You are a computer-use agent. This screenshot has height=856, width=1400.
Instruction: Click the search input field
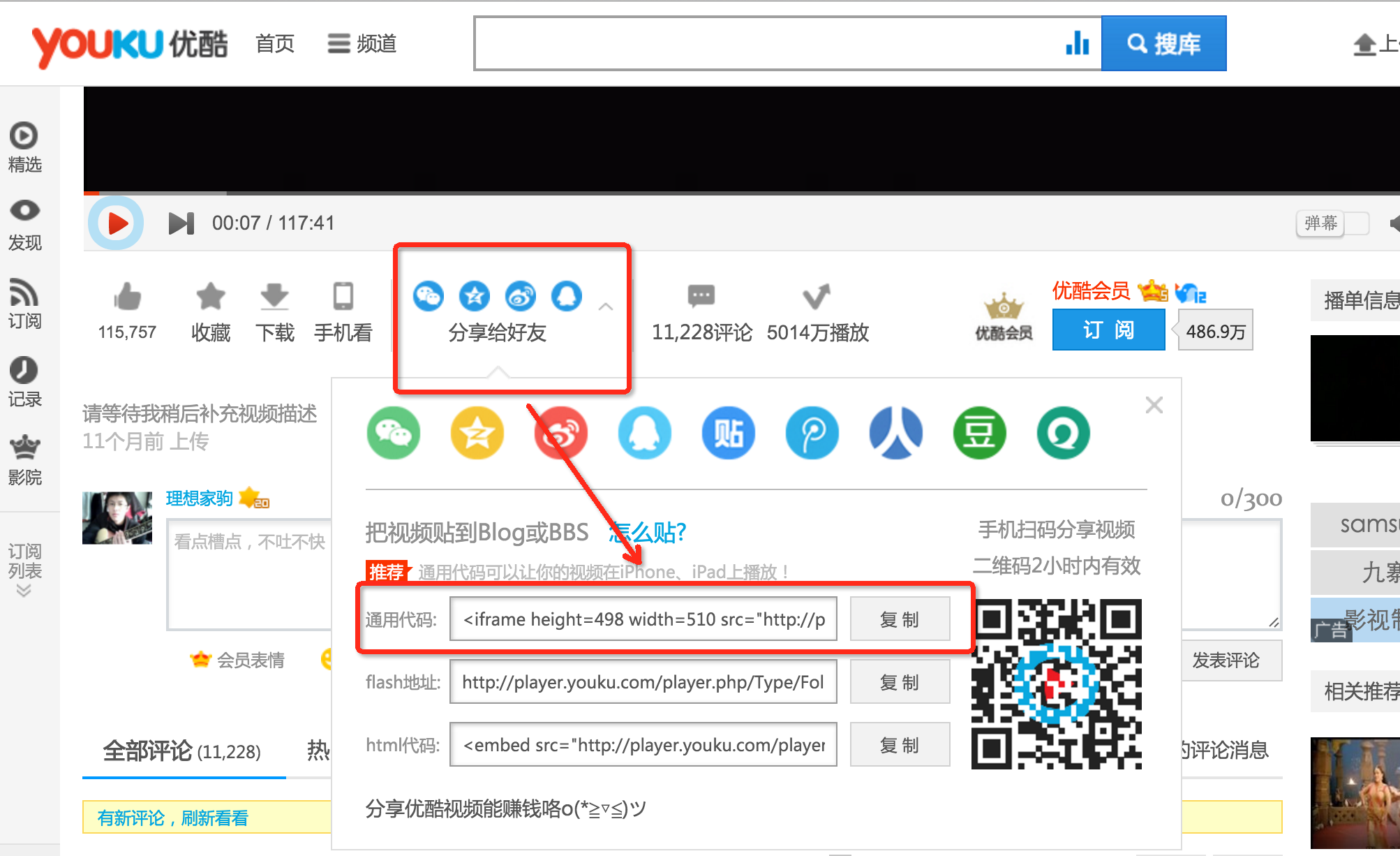pyautogui.click(x=768, y=43)
